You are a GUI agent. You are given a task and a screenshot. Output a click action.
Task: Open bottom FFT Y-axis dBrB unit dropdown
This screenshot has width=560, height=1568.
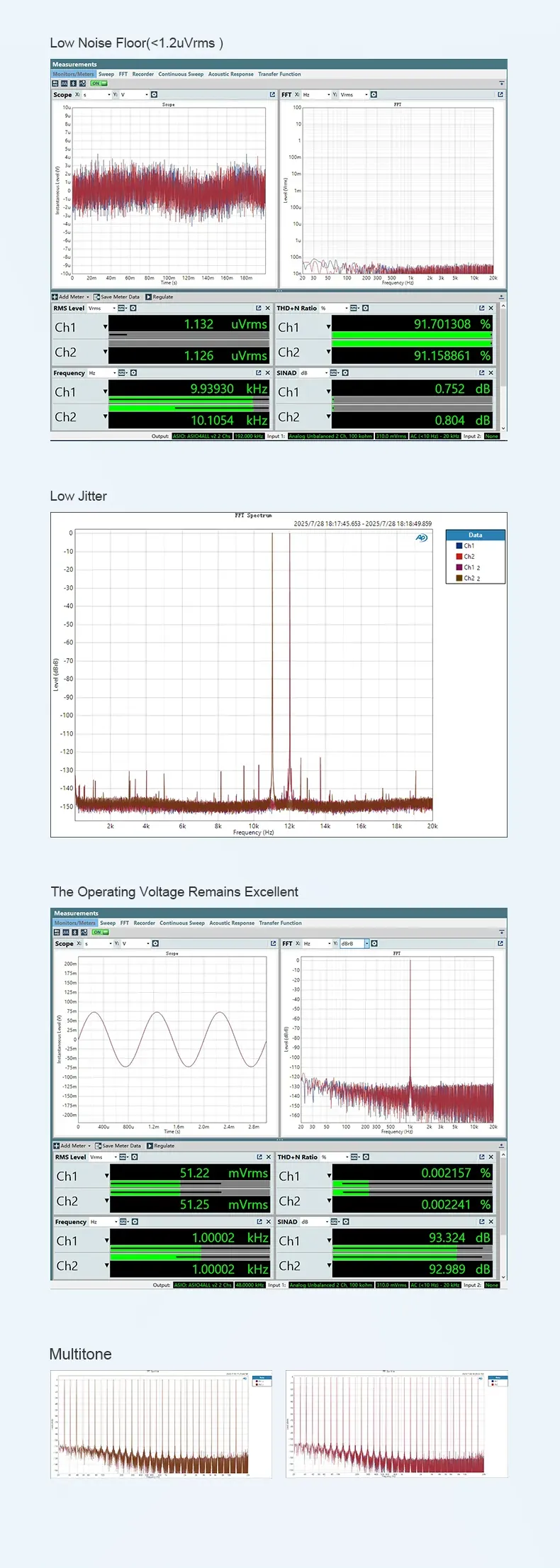(366, 943)
